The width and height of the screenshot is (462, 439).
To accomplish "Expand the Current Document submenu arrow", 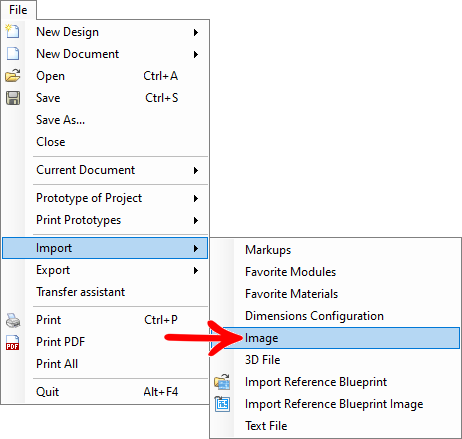I will tap(196, 170).
